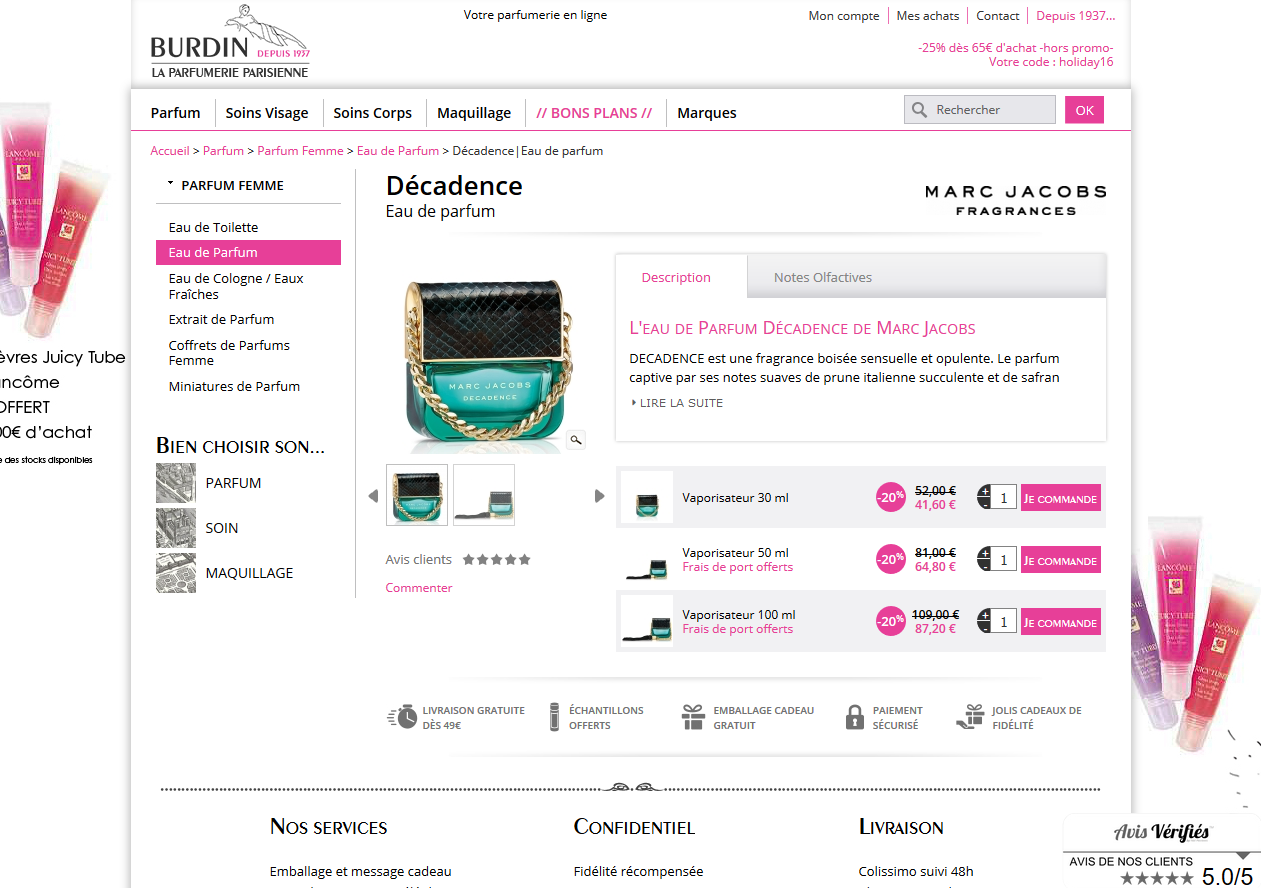Click the loyalty gifts icon
1261x888 pixels.
[x=971, y=717]
